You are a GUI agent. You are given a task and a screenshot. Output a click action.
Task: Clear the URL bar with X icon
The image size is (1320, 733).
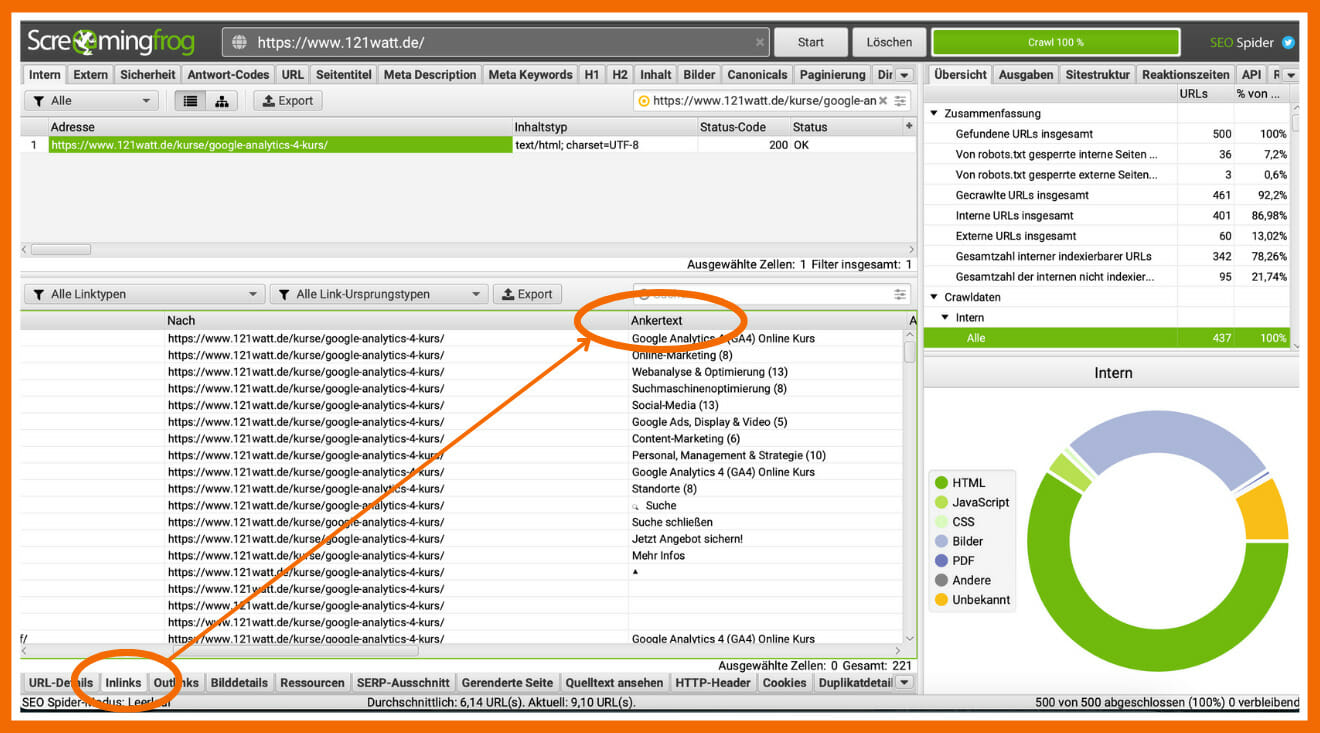click(x=760, y=43)
